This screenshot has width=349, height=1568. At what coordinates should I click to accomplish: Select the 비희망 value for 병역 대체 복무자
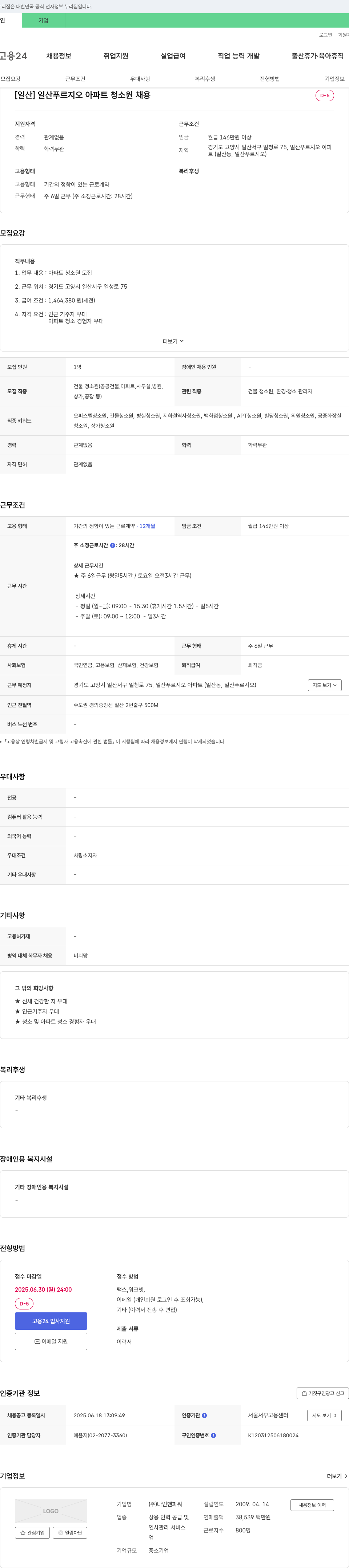pos(80,956)
